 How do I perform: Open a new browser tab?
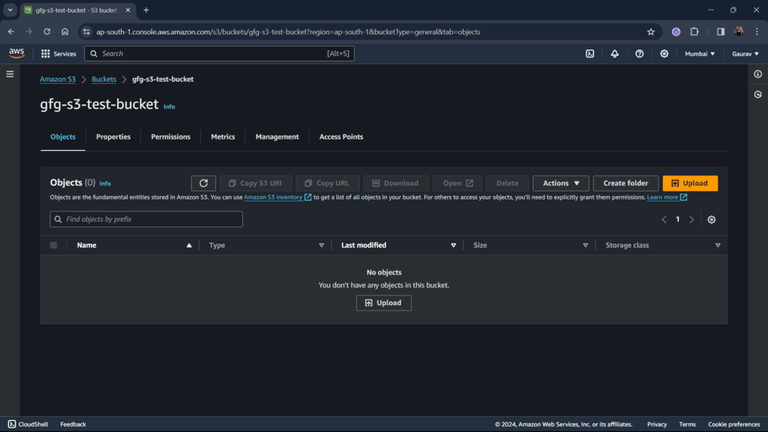point(146,10)
